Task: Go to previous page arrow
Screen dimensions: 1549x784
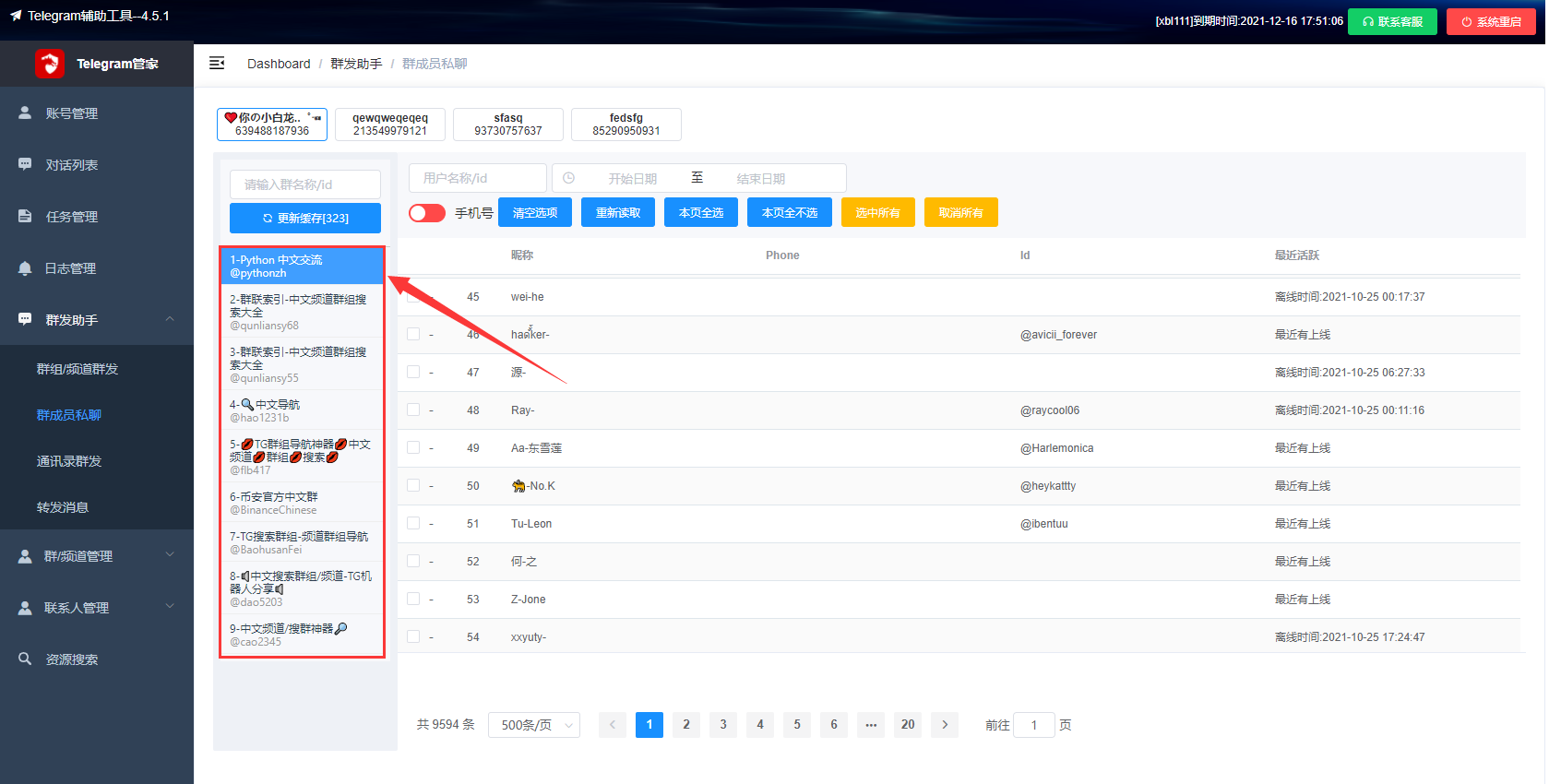Action: 613,725
